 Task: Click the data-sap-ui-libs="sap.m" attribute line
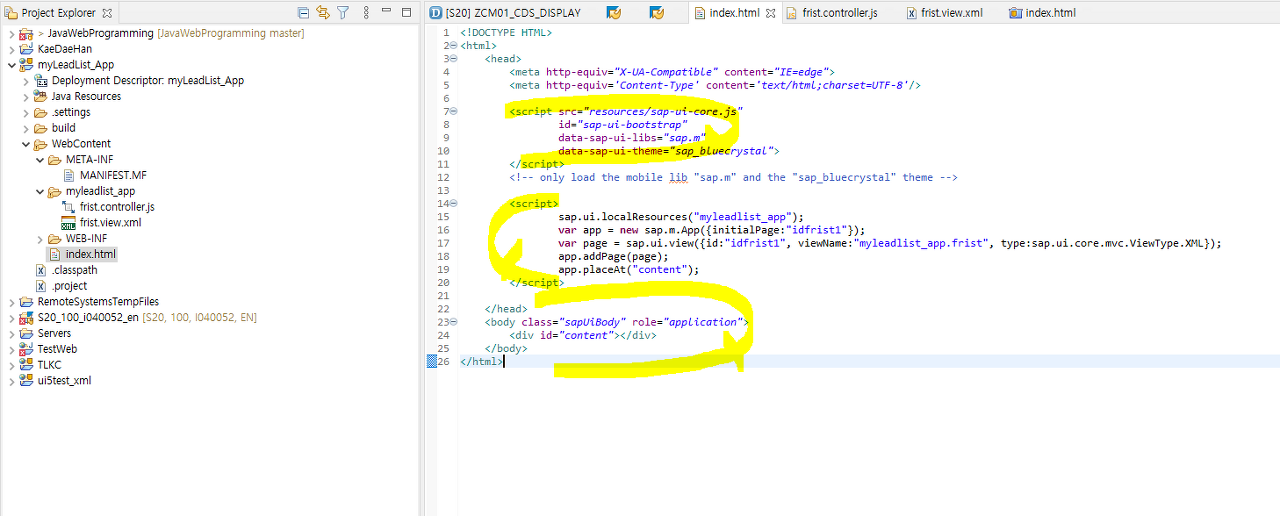click(632, 138)
